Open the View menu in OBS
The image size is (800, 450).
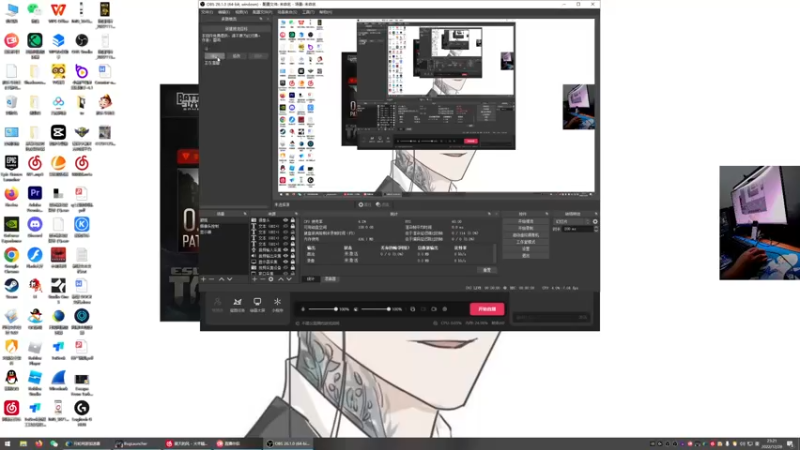pos(241,12)
